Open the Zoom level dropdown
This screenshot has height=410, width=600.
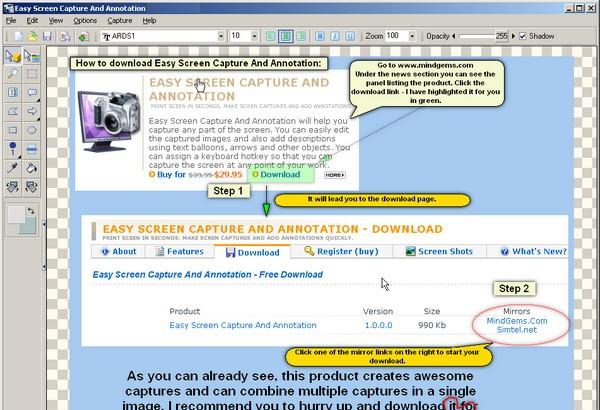point(412,36)
